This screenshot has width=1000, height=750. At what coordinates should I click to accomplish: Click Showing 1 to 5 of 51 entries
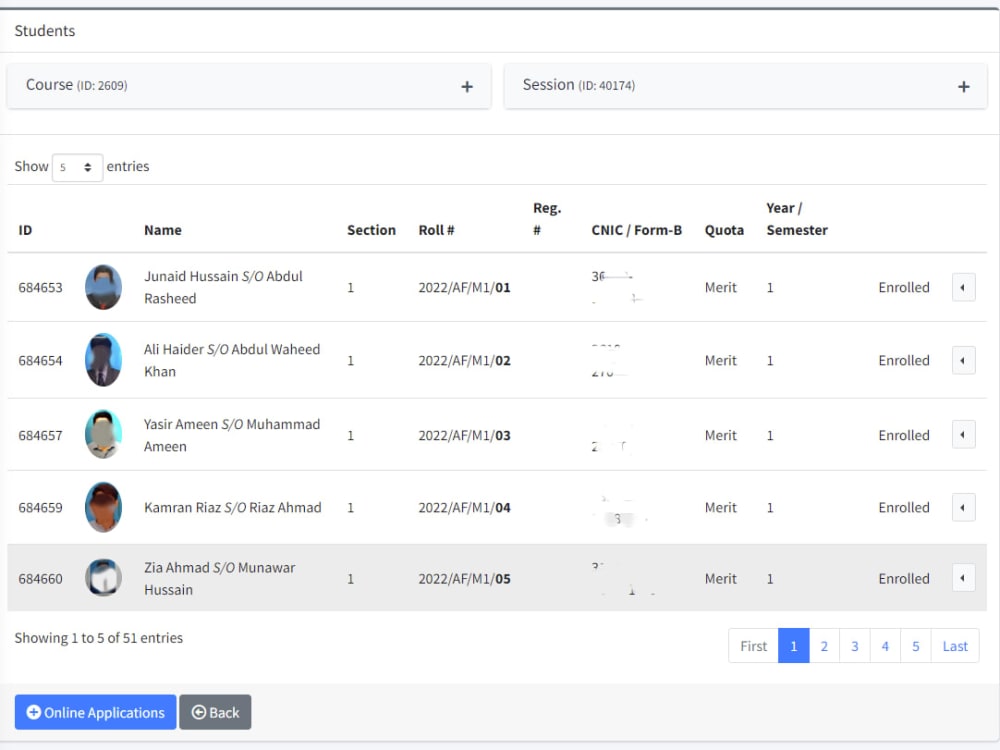99,638
